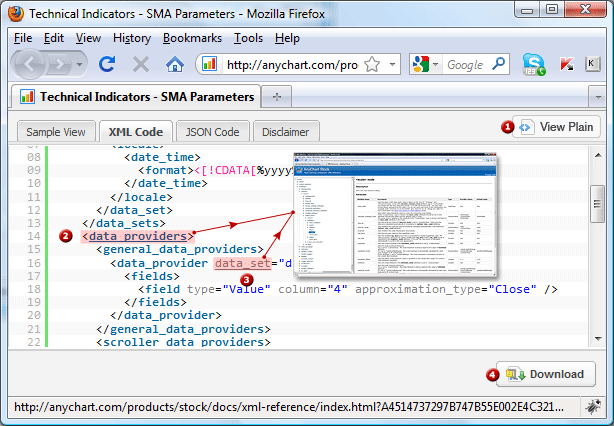Click the closing data_provider tag on line 20
The height and width of the screenshot is (426, 614).
click(166, 315)
